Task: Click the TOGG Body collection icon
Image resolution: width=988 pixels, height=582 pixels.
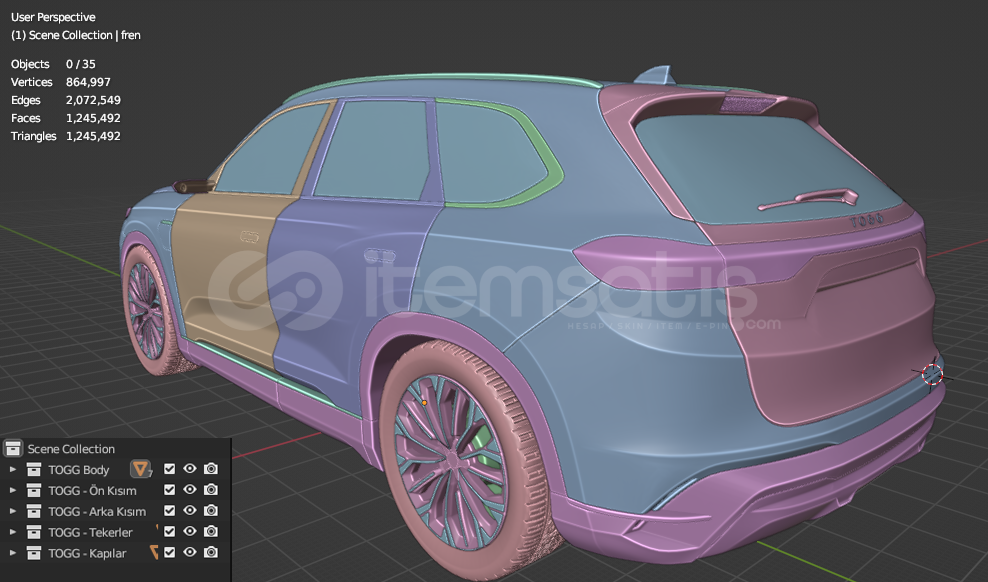Action: (x=33, y=470)
